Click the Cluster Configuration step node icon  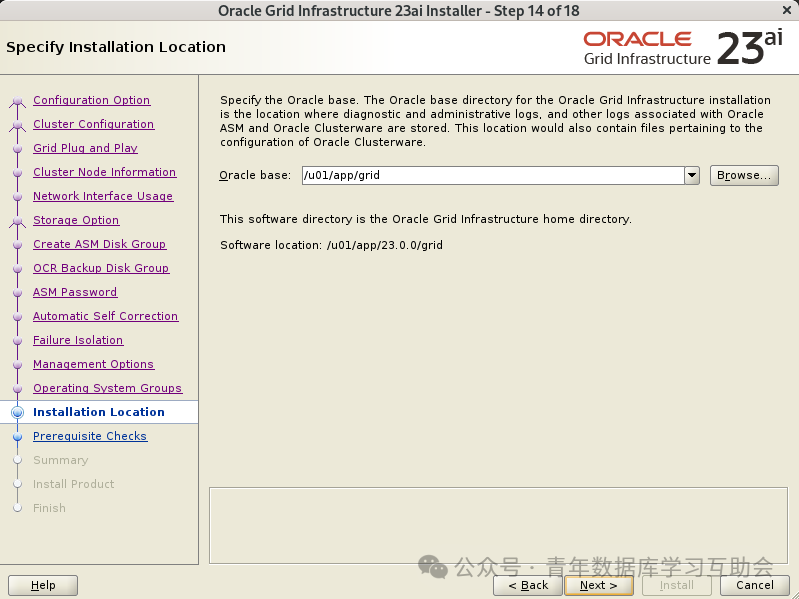point(17,125)
